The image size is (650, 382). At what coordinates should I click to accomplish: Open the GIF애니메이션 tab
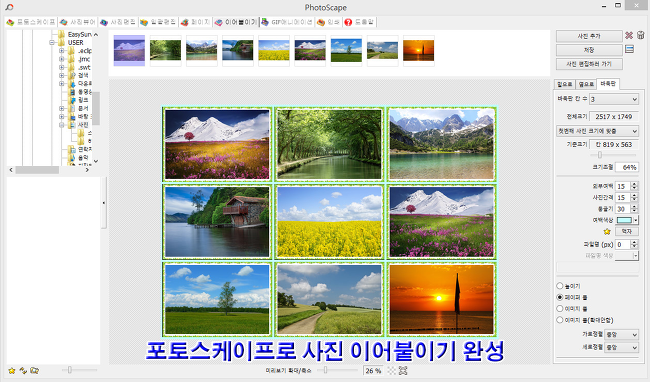point(287,22)
